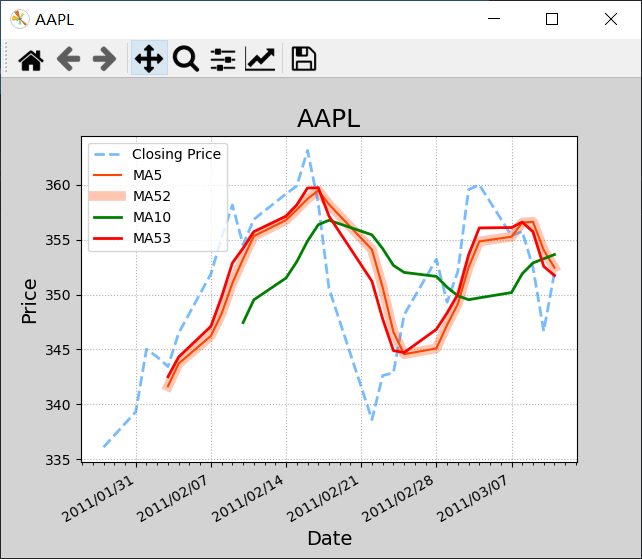Click the 355 price tick label

58,240
